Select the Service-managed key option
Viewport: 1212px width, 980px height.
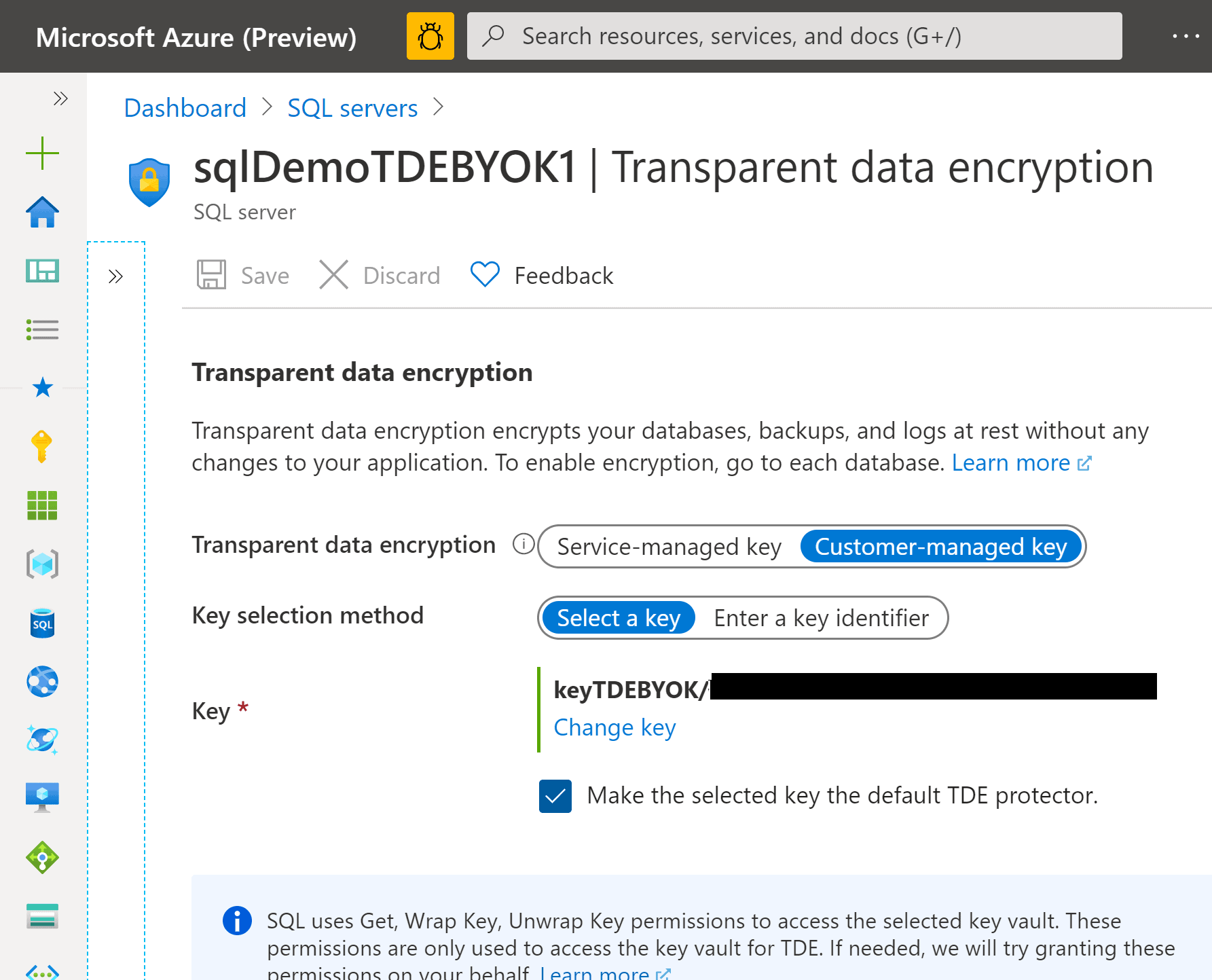click(669, 547)
